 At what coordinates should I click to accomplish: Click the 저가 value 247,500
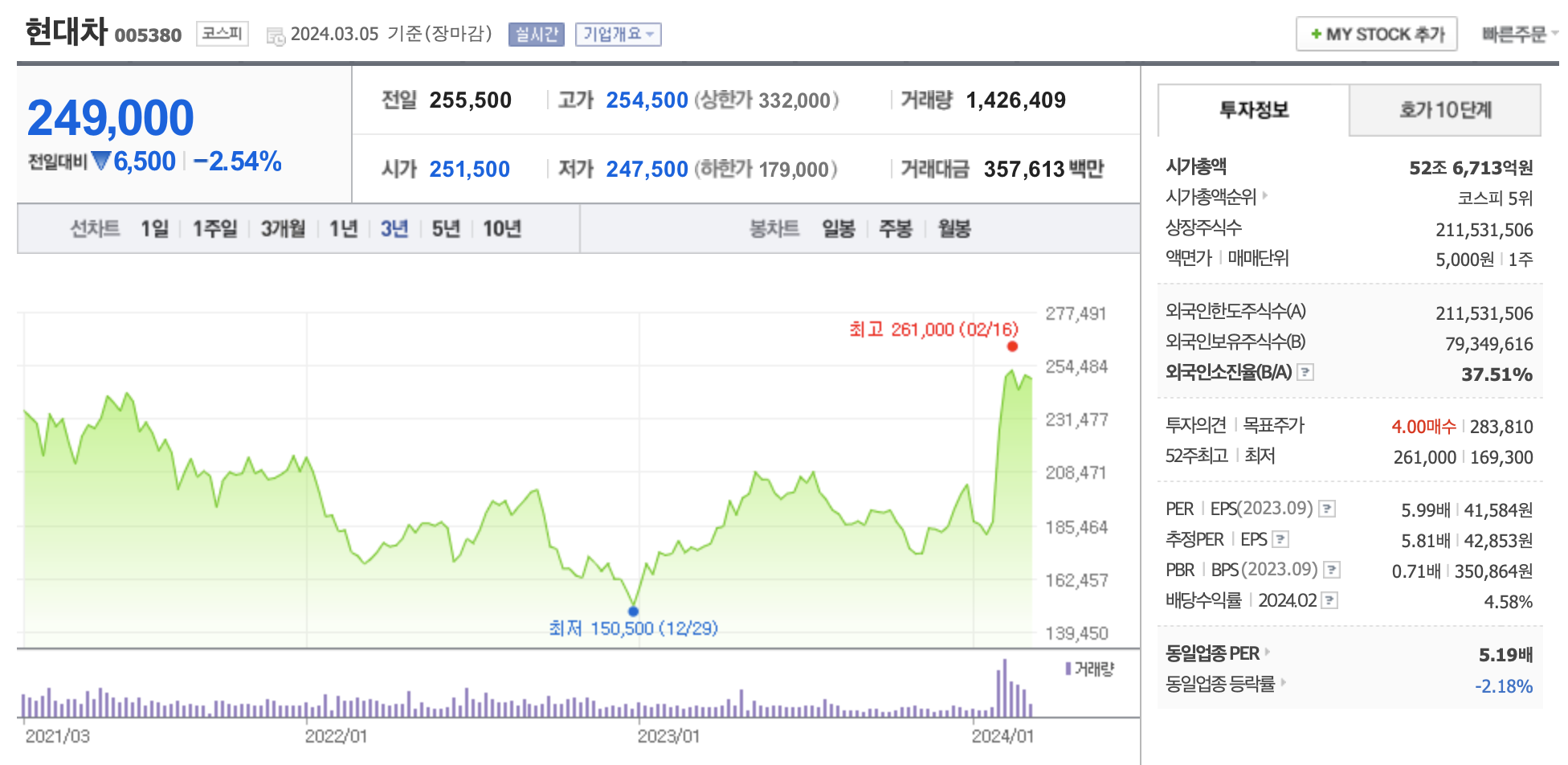coord(647,170)
